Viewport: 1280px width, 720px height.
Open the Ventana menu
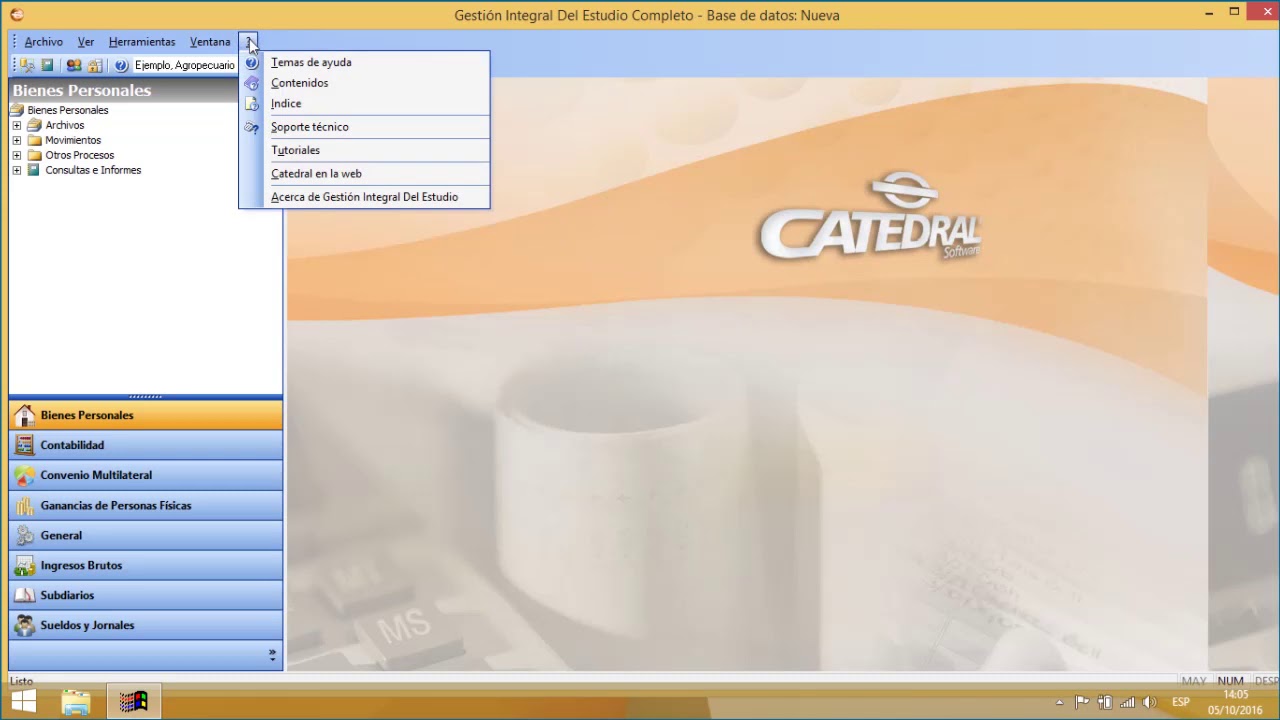(210, 42)
